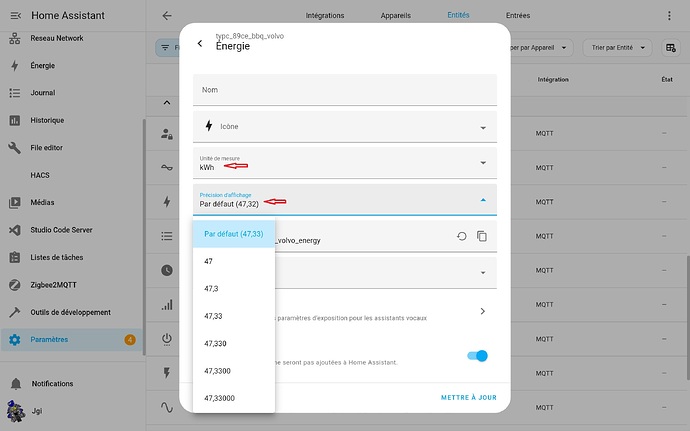Open HACS in the sidebar
Image resolution: width=690 pixels, height=431 pixels.
pyautogui.click(x=40, y=175)
